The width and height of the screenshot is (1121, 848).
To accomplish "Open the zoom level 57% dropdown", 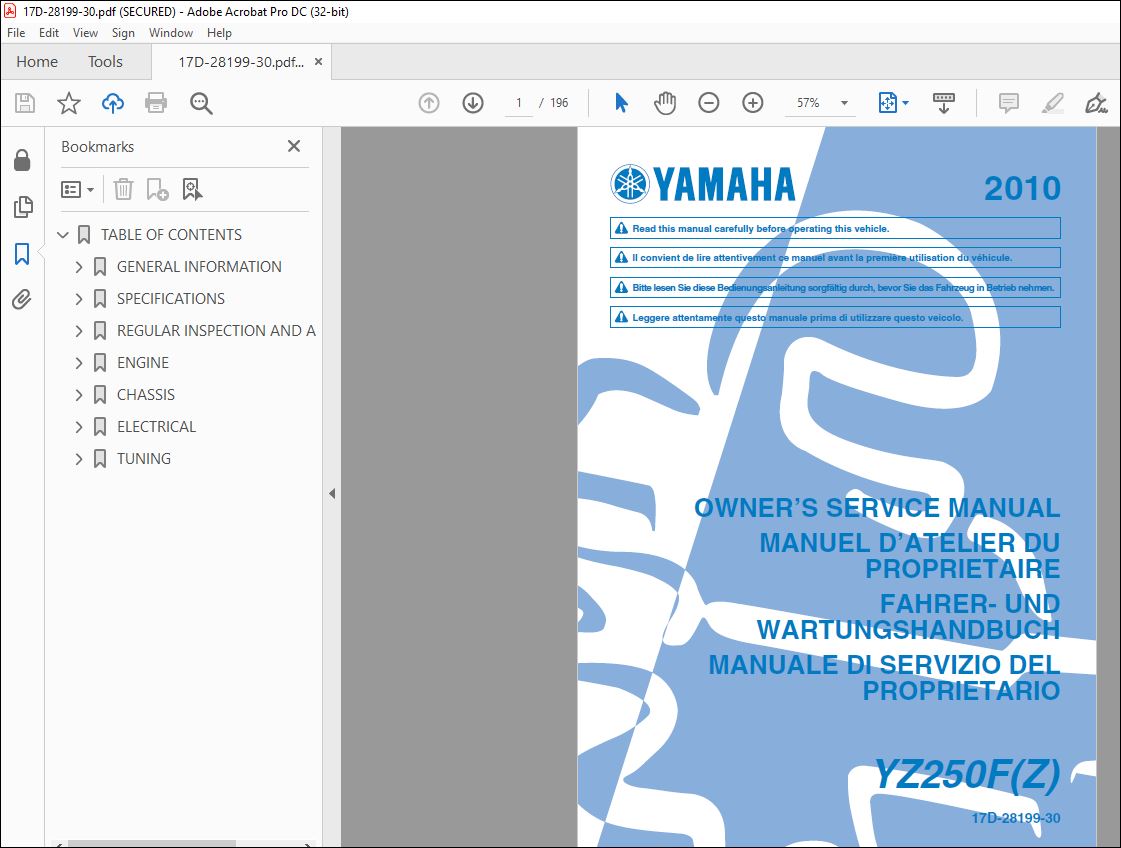I will pyautogui.click(x=844, y=103).
